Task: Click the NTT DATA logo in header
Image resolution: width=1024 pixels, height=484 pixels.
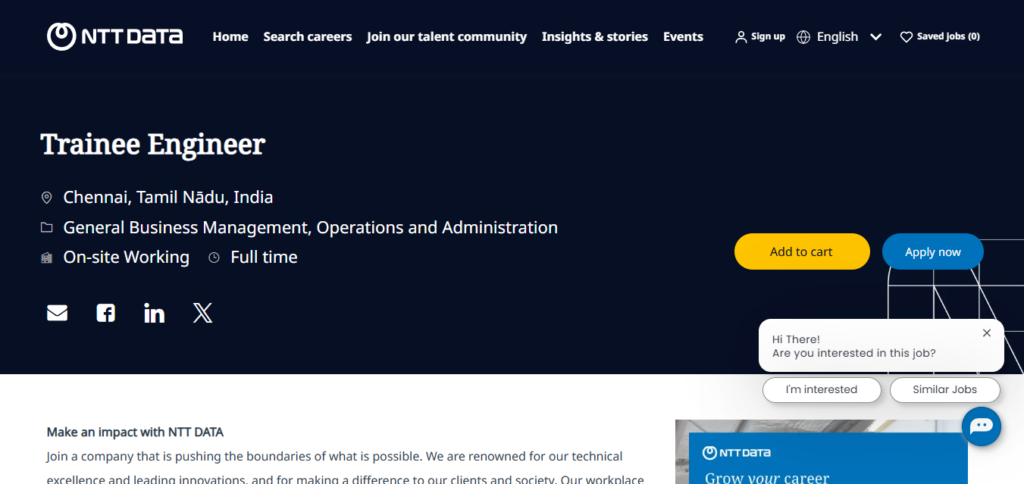Action: click(x=115, y=37)
